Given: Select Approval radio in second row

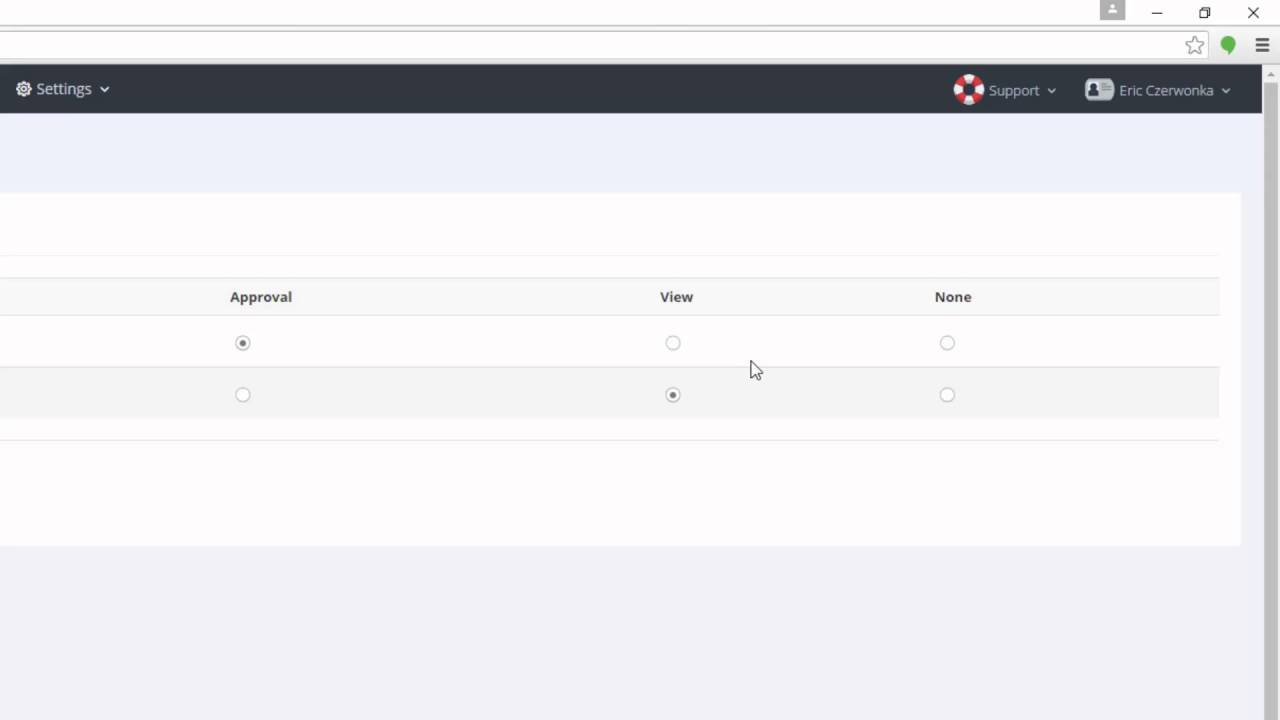Looking at the screenshot, I should [242, 395].
